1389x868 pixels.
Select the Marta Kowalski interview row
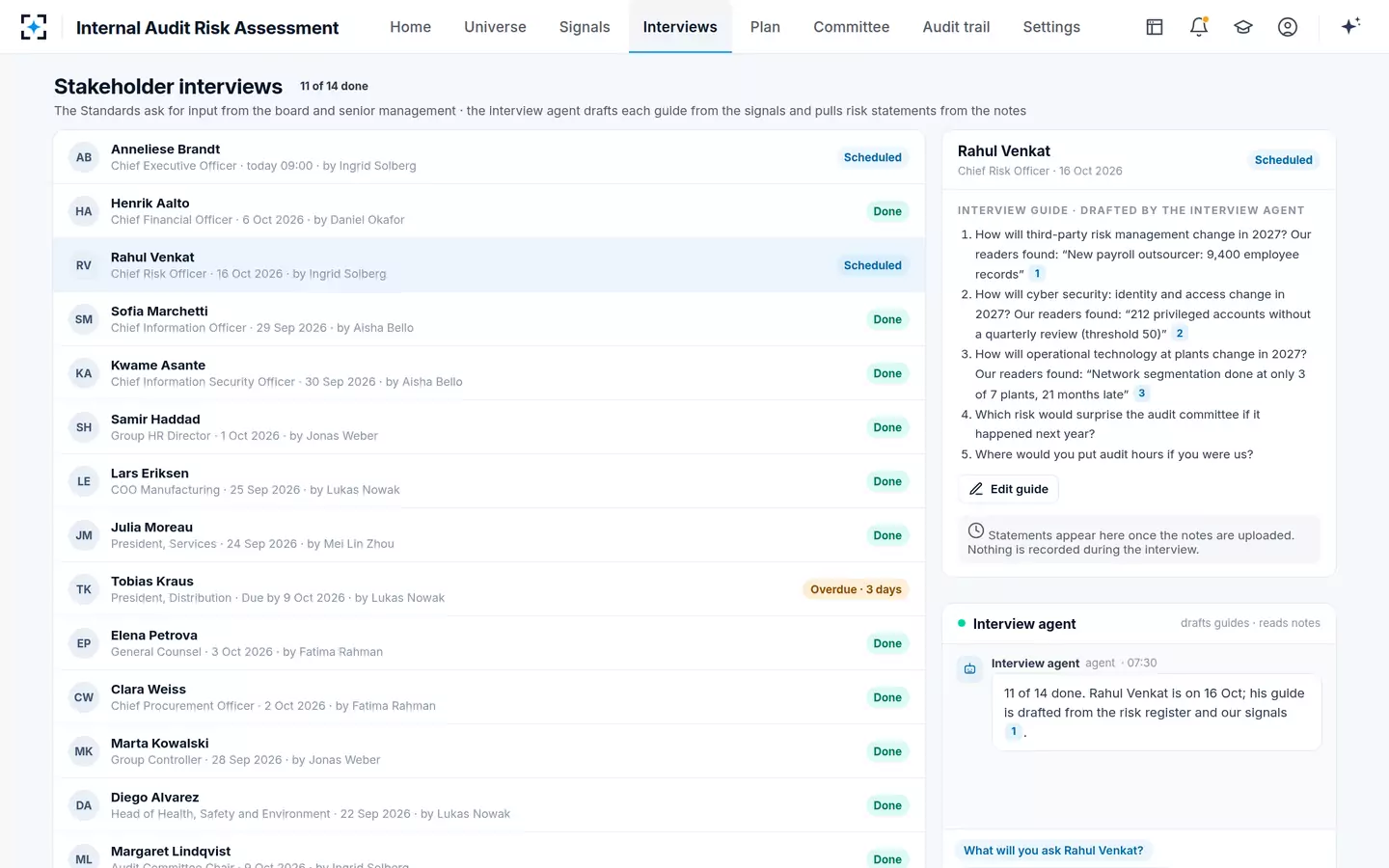point(489,751)
